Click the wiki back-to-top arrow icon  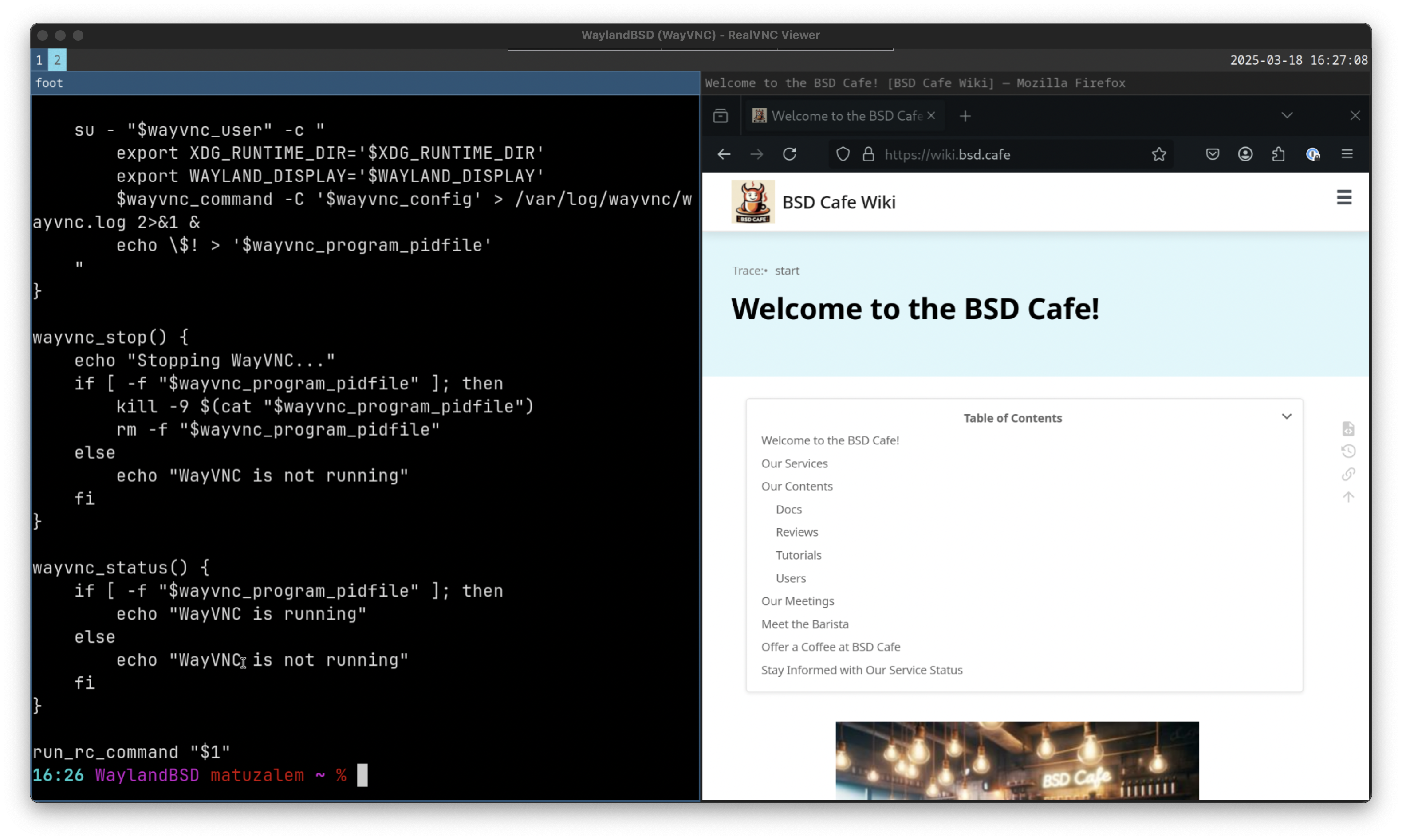tap(1348, 497)
